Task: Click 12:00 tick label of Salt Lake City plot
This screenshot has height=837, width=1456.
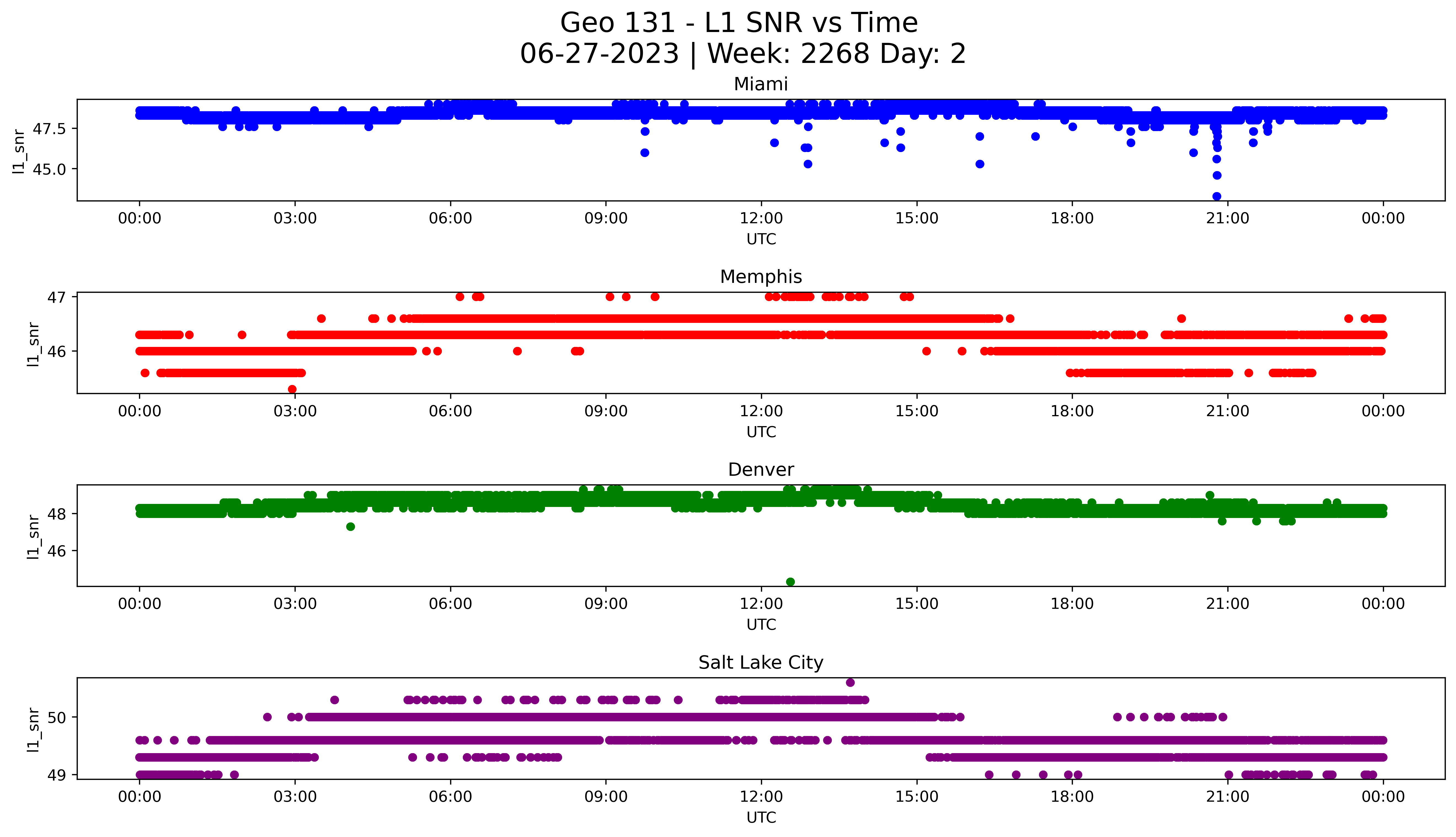Action: pyautogui.click(x=762, y=797)
